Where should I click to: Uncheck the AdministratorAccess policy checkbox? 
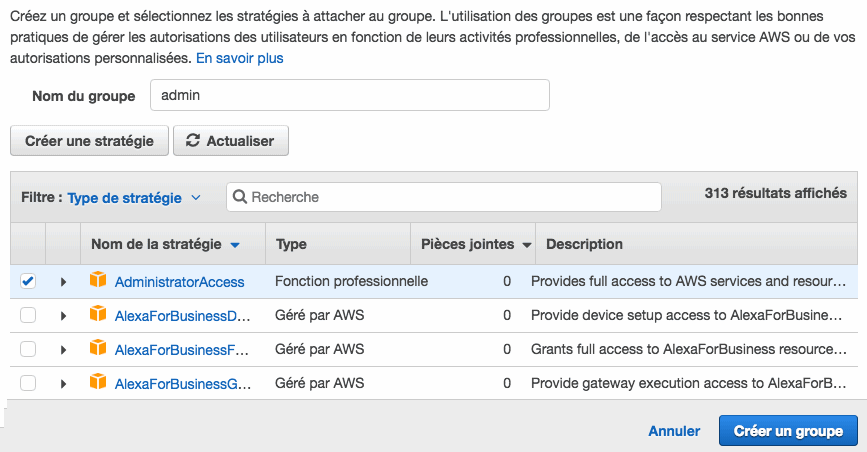(28, 282)
